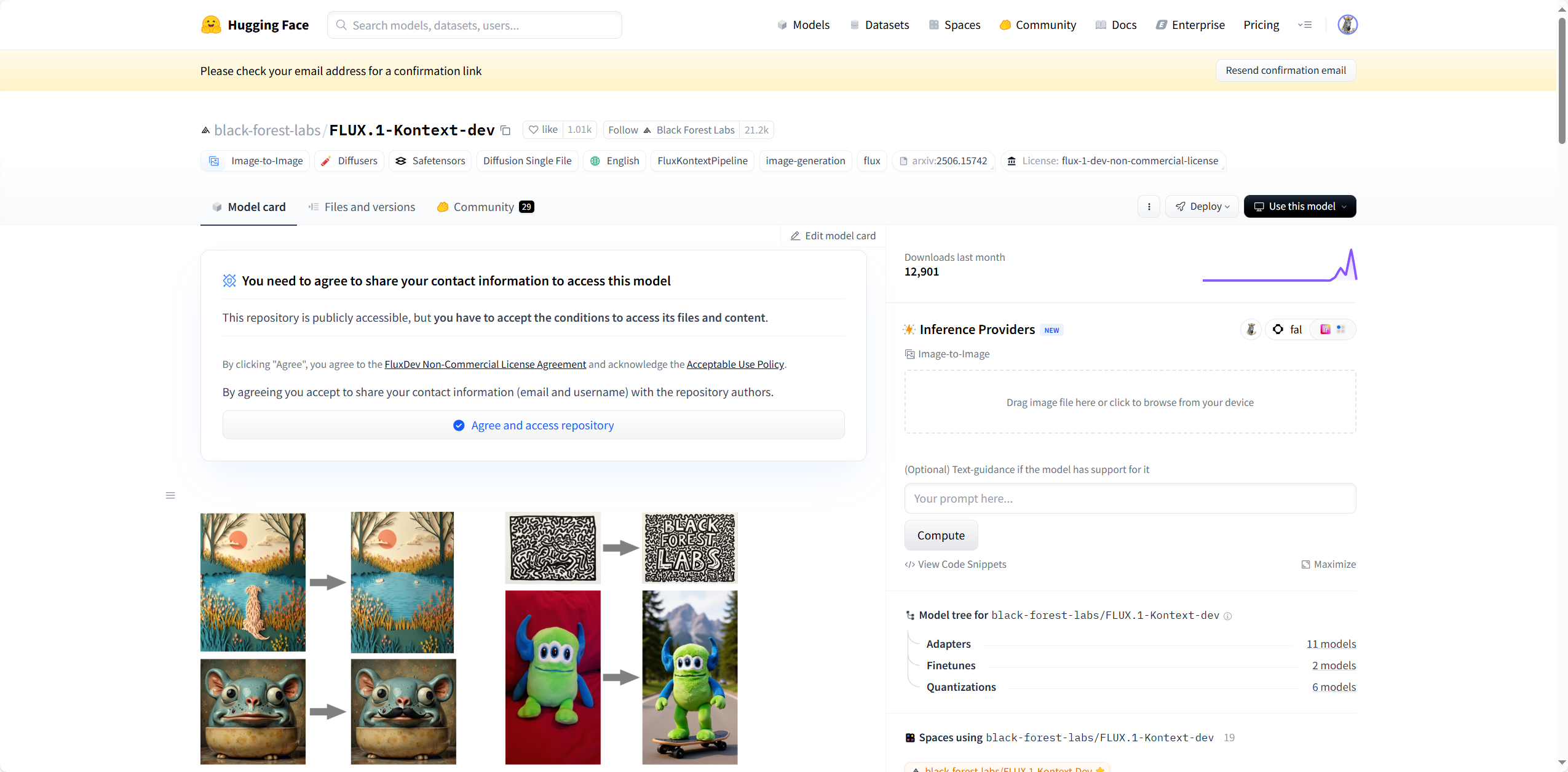The height and width of the screenshot is (772, 1568).
Task: Open the Deploy dropdown
Action: pyautogui.click(x=1202, y=207)
